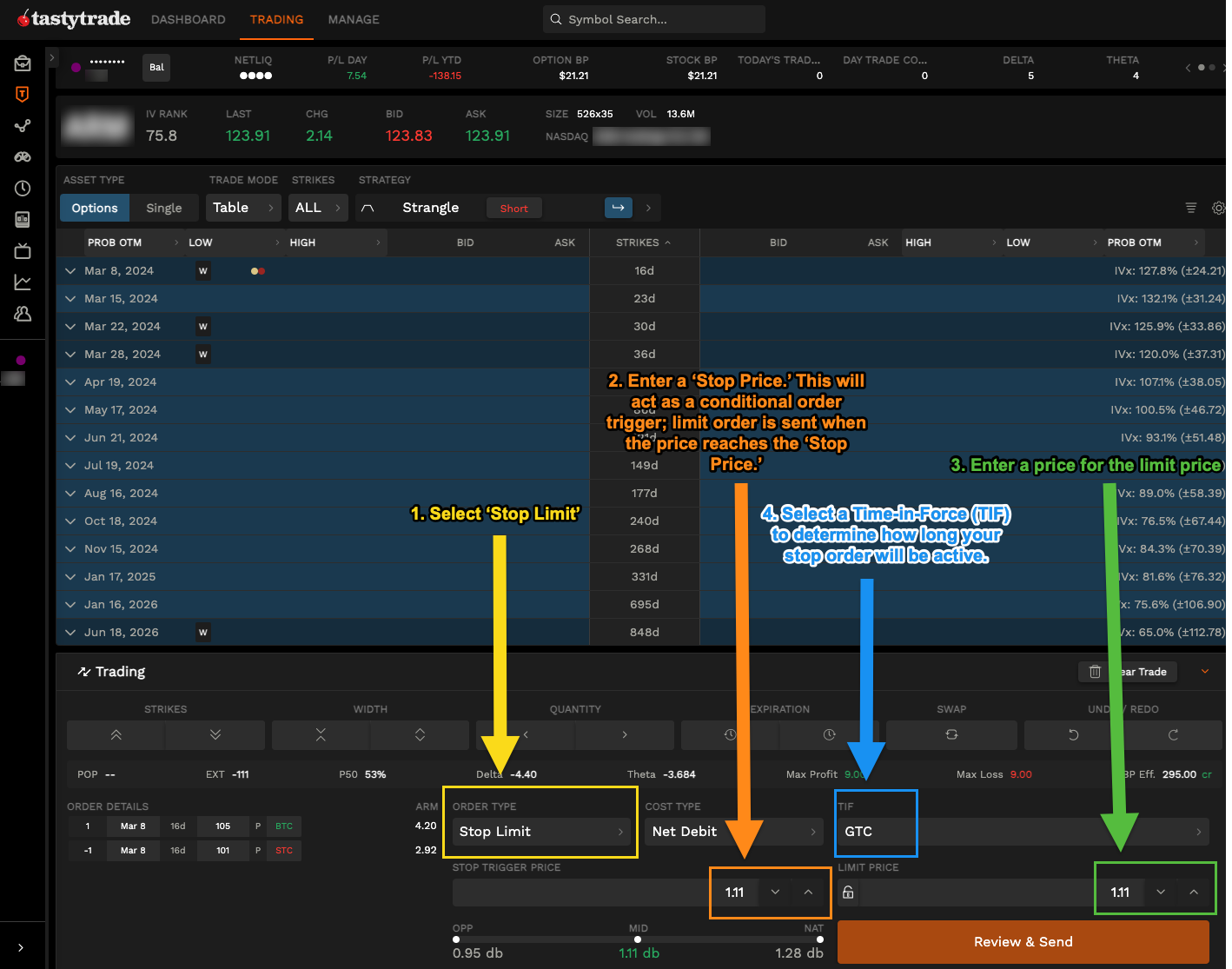
Task: Open the clock history sidebar icon
Action: click(23, 188)
